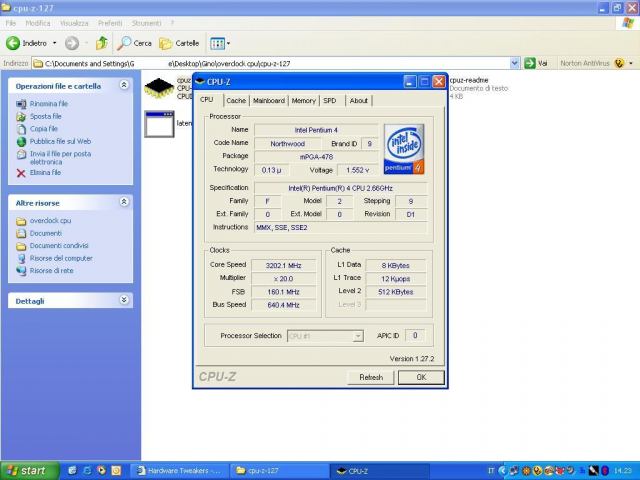Click the OK button in CPU-Z

click(421, 377)
